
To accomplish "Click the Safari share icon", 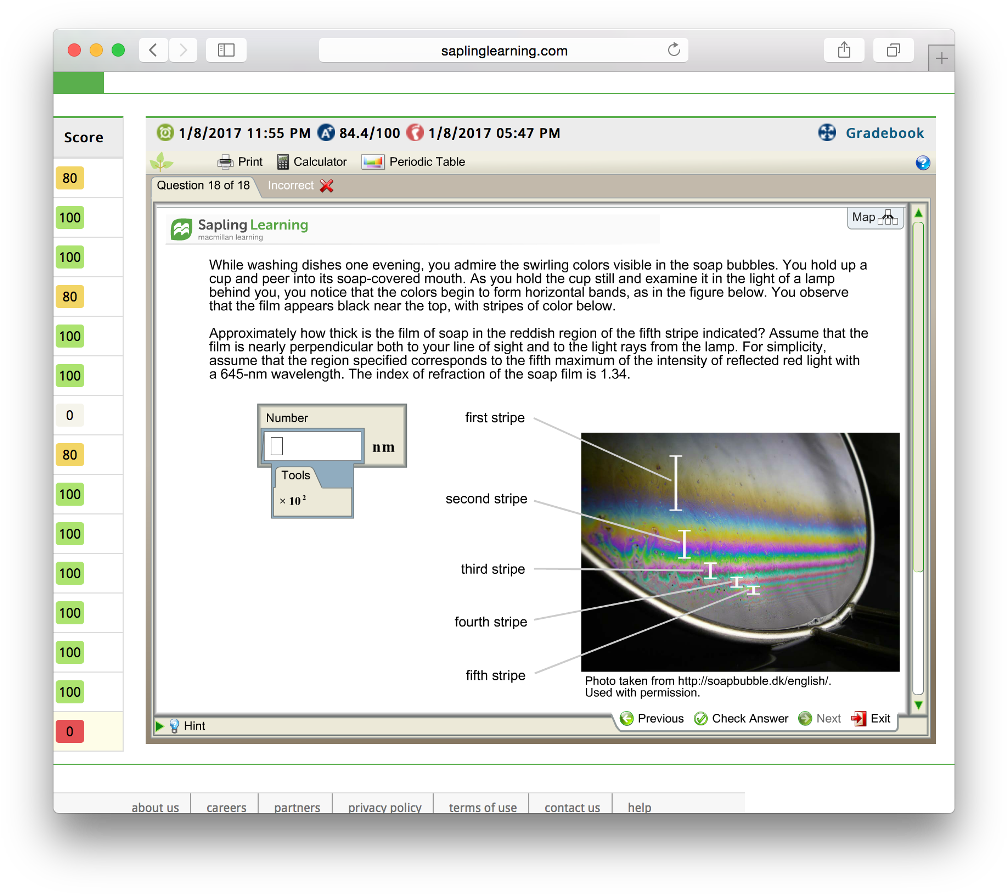I will click(x=844, y=50).
